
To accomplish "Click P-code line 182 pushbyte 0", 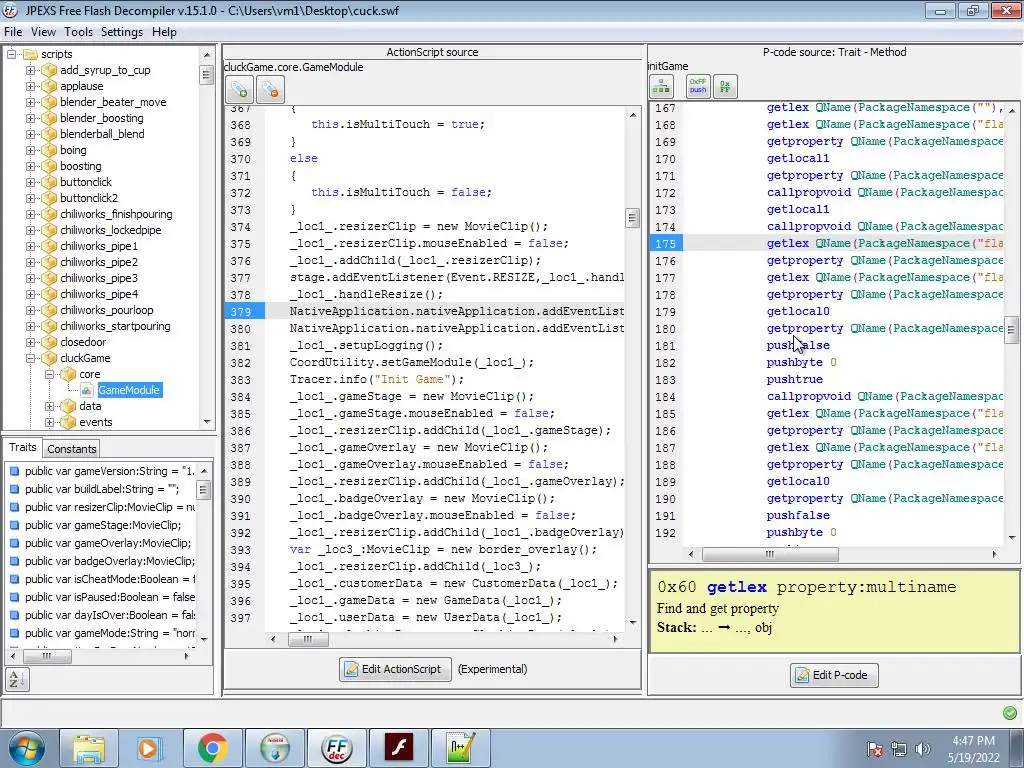I will 801,362.
